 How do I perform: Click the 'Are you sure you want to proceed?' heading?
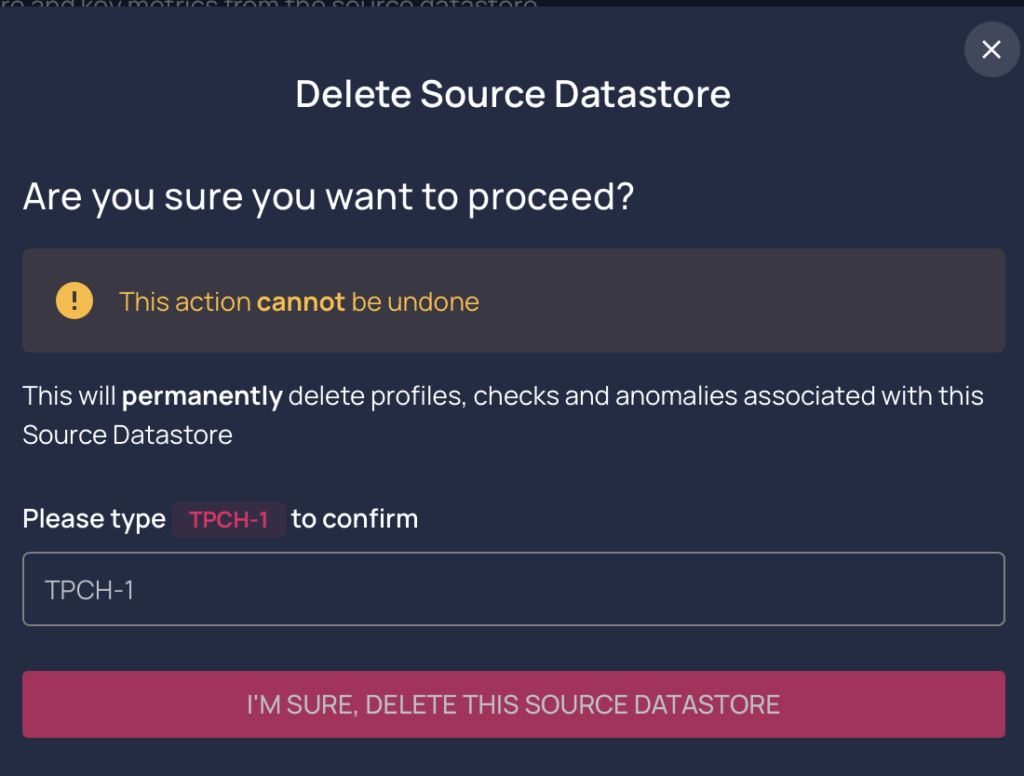coord(328,197)
